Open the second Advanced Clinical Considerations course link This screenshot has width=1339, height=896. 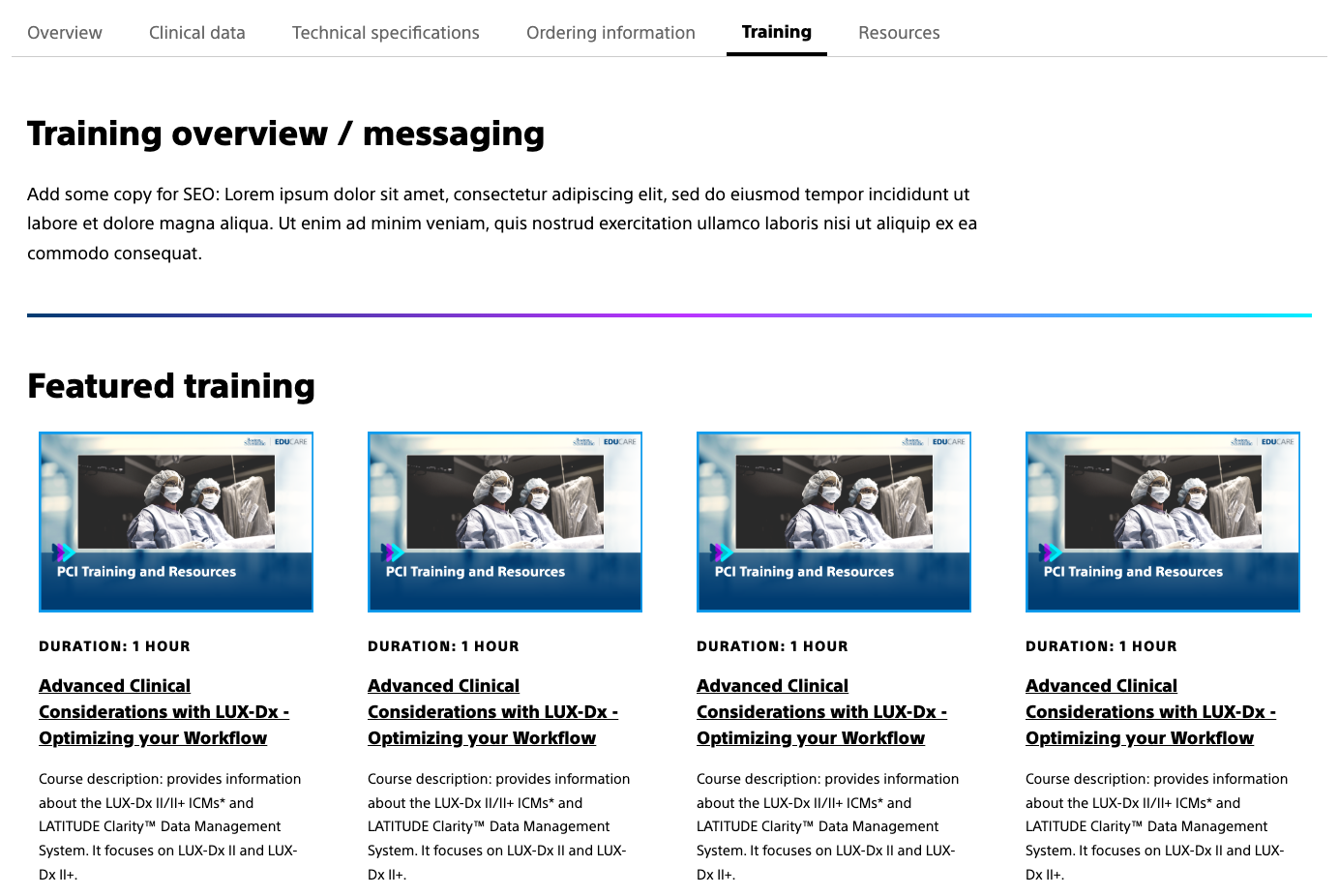tap(492, 711)
